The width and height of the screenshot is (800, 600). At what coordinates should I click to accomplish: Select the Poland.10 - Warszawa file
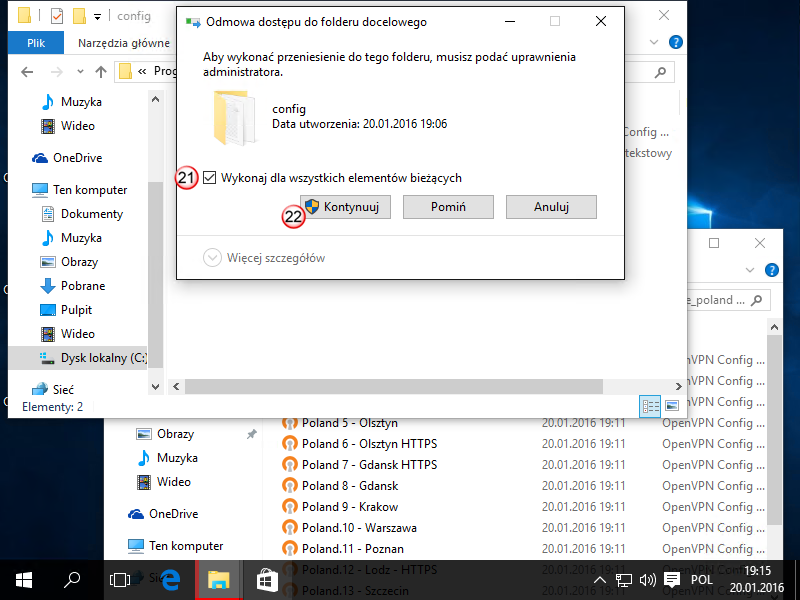click(x=349, y=528)
